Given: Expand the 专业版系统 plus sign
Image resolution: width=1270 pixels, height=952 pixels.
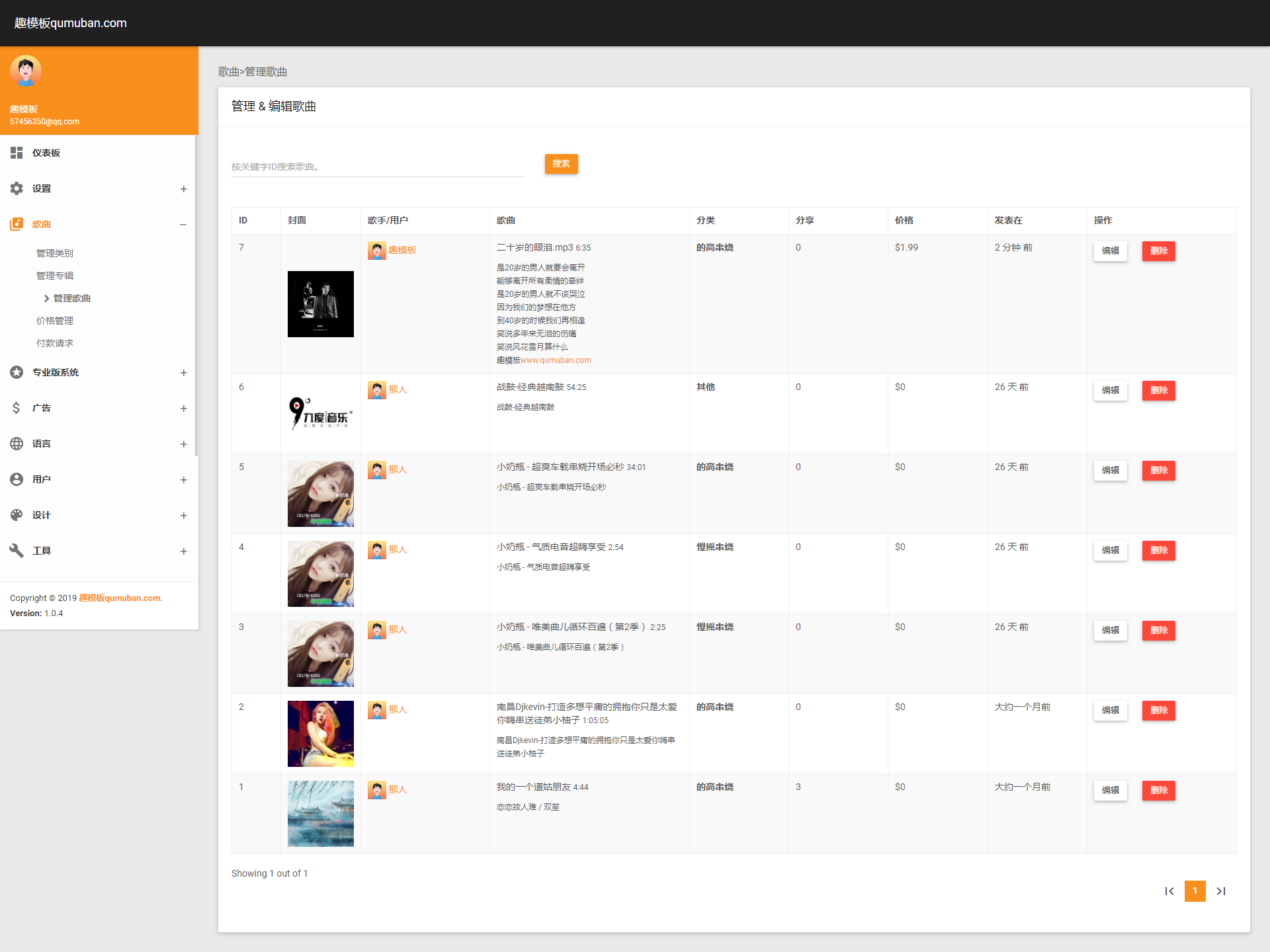Looking at the screenshot, I should [183, 373].
